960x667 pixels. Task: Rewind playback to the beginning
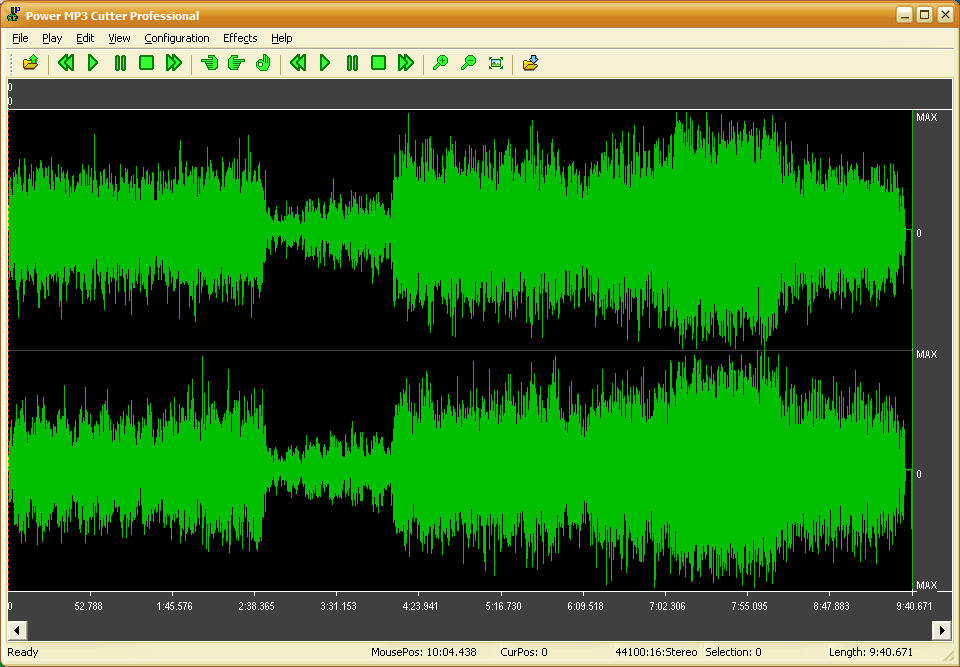click(66, 63)
